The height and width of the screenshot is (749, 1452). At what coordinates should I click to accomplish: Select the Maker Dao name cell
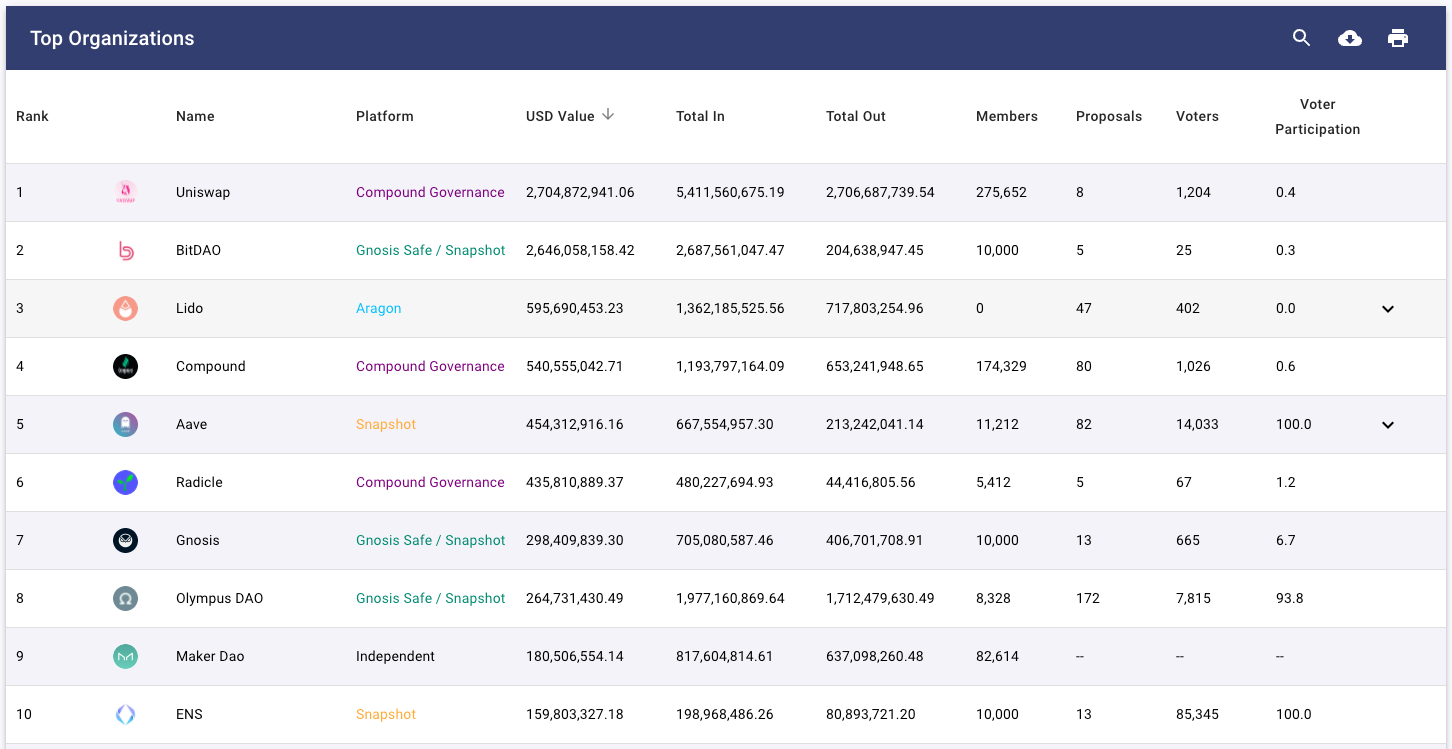click(x=210, y=656)
